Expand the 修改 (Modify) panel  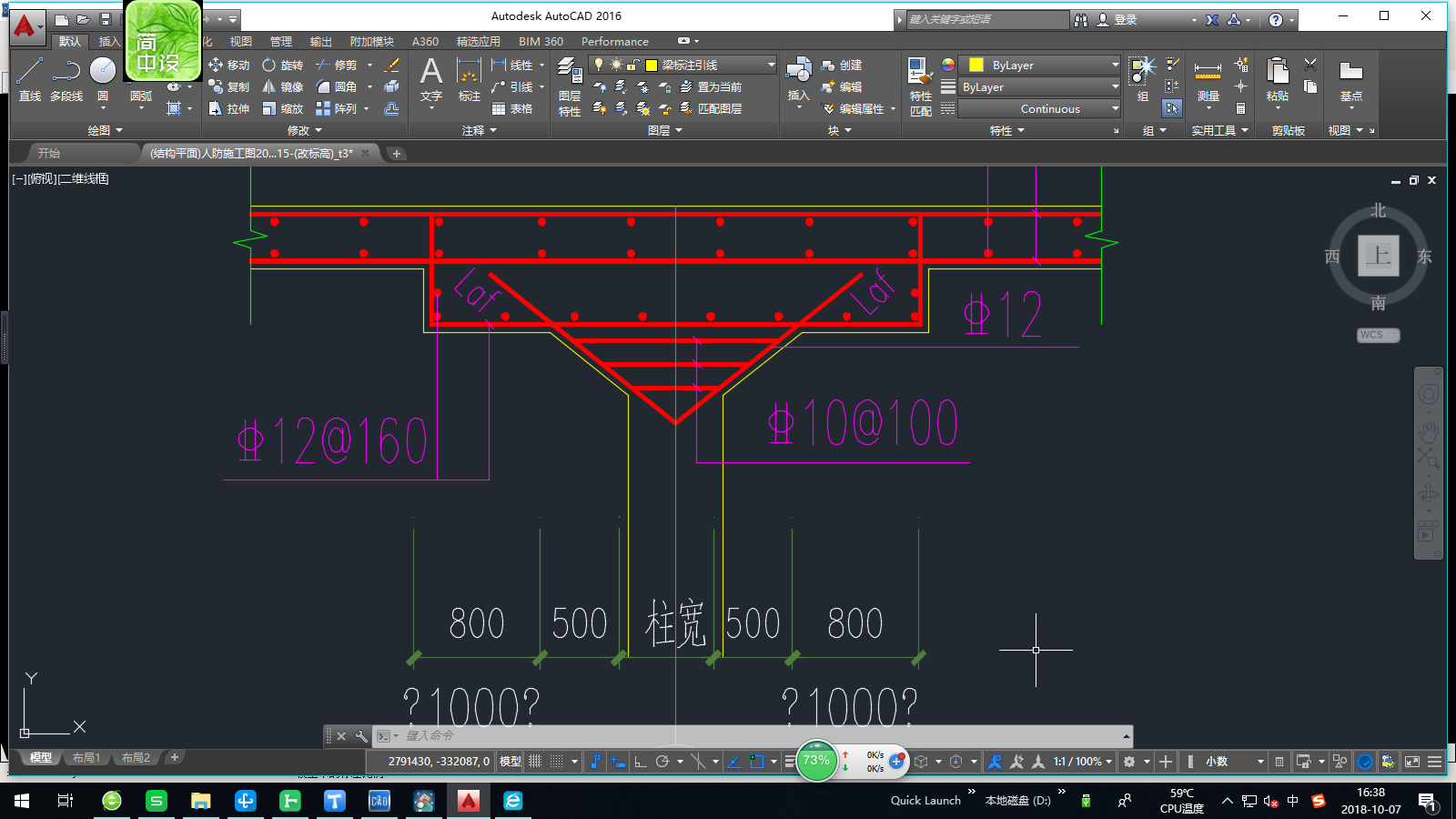[305, 131]
